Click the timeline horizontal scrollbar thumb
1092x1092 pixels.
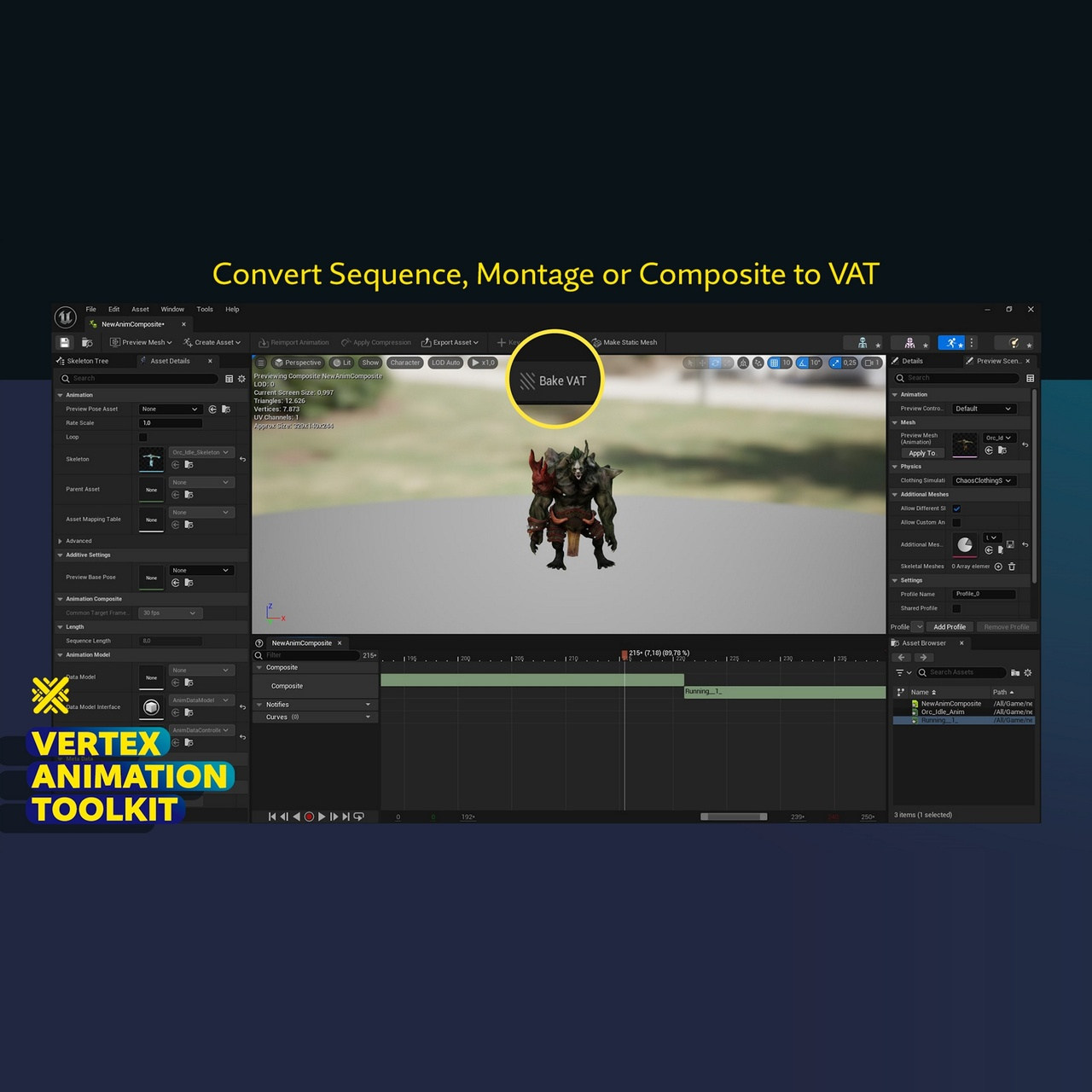(x=734, y=816)
